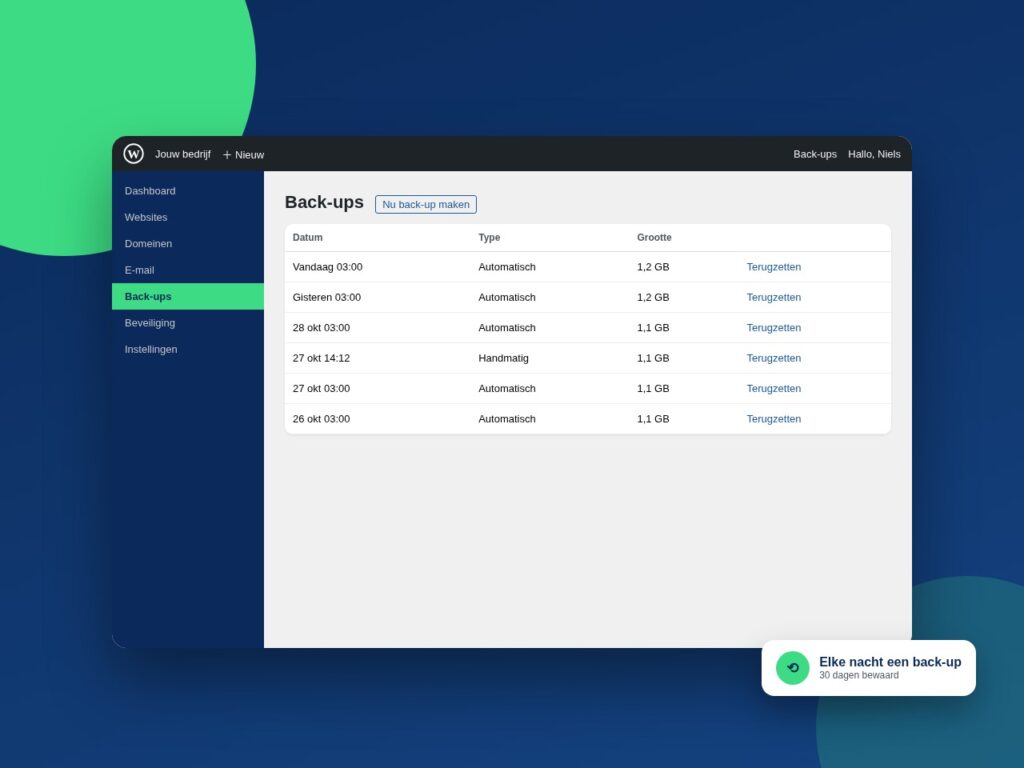
Task: Select the Gisteren 03:00 date cell
Action: (327, 297)
